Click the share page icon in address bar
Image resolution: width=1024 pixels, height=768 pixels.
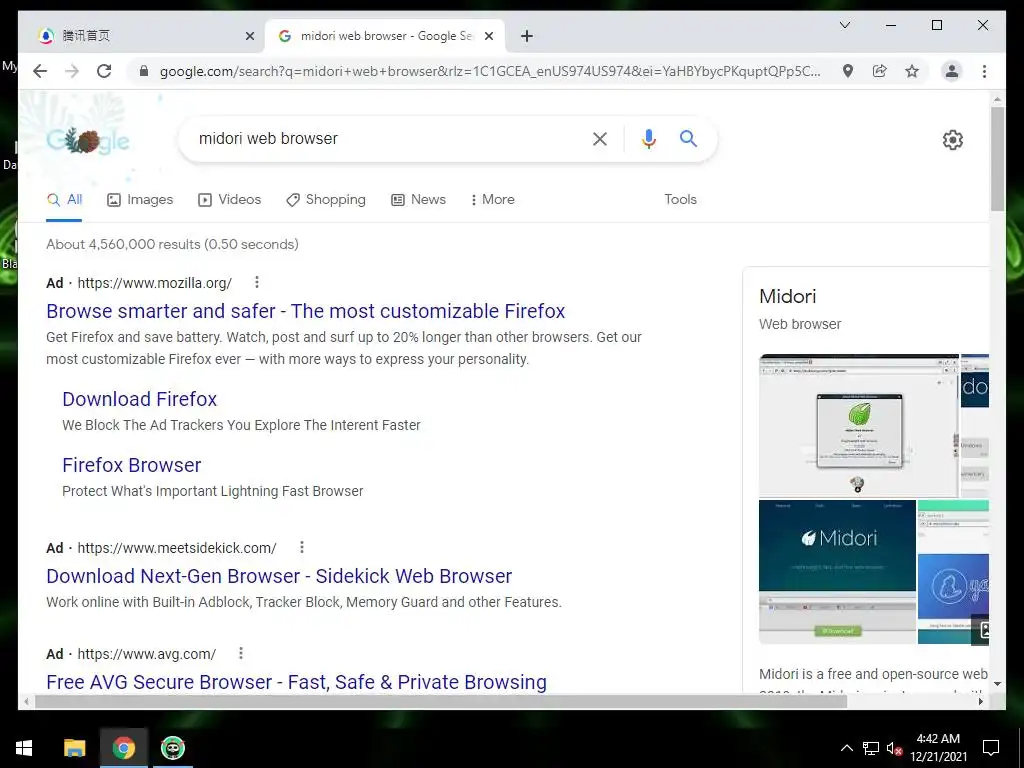(x=880, y=71)
